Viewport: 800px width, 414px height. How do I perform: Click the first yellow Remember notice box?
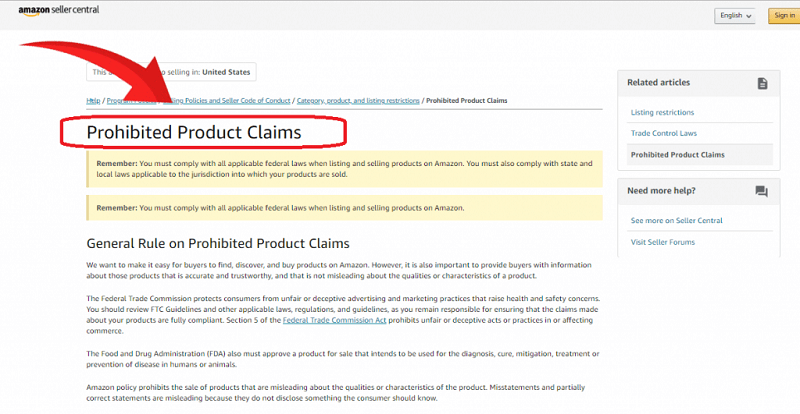[344, 168]
